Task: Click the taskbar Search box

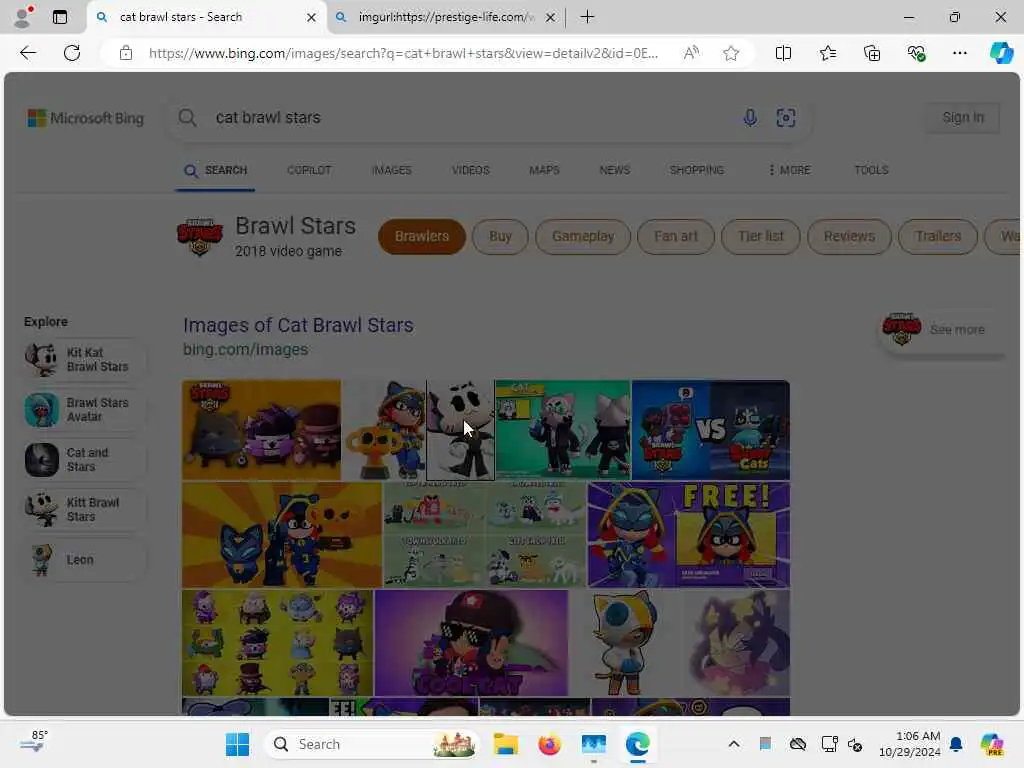Action: point(372,744)
